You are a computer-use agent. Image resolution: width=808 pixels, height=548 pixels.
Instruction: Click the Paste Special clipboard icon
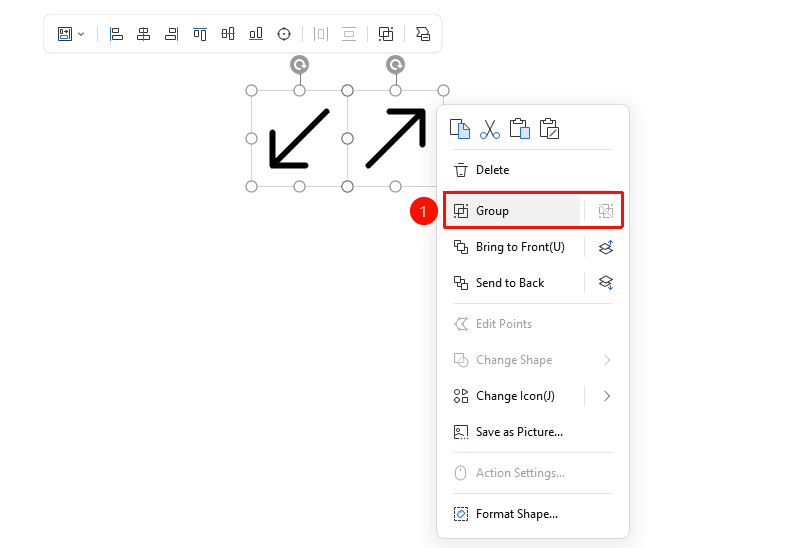click(549, 129)
